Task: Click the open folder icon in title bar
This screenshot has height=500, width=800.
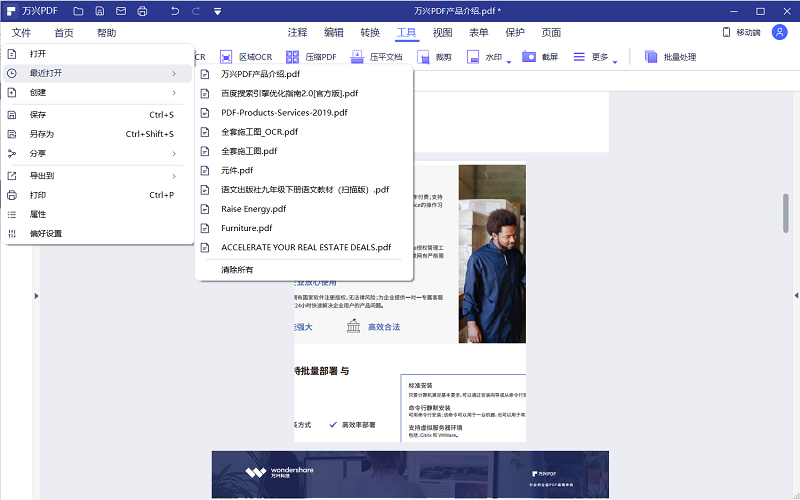Action: (x=78, y=11)
